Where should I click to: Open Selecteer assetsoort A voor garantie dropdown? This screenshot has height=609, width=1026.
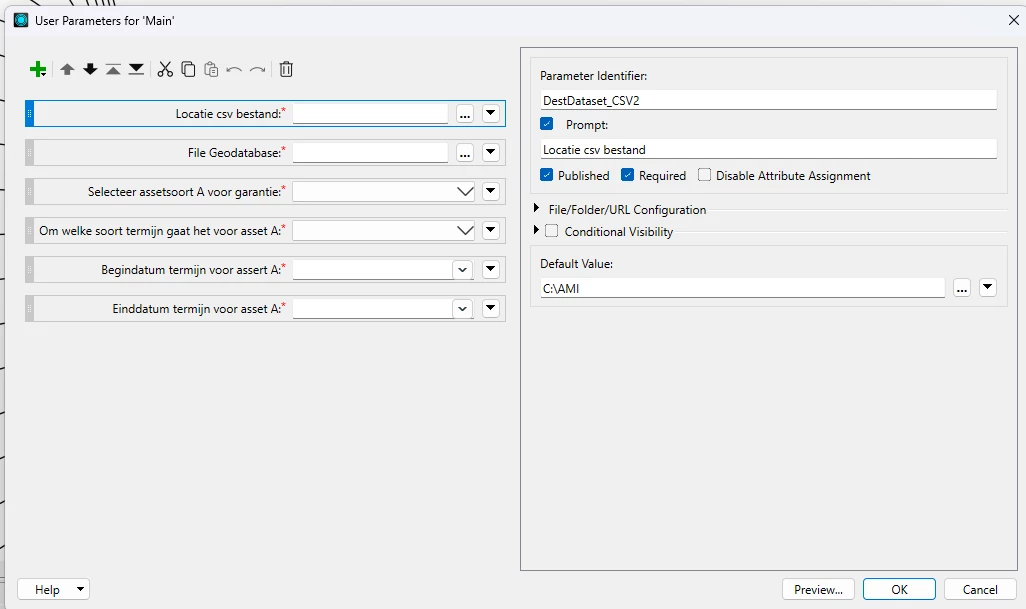465,192
